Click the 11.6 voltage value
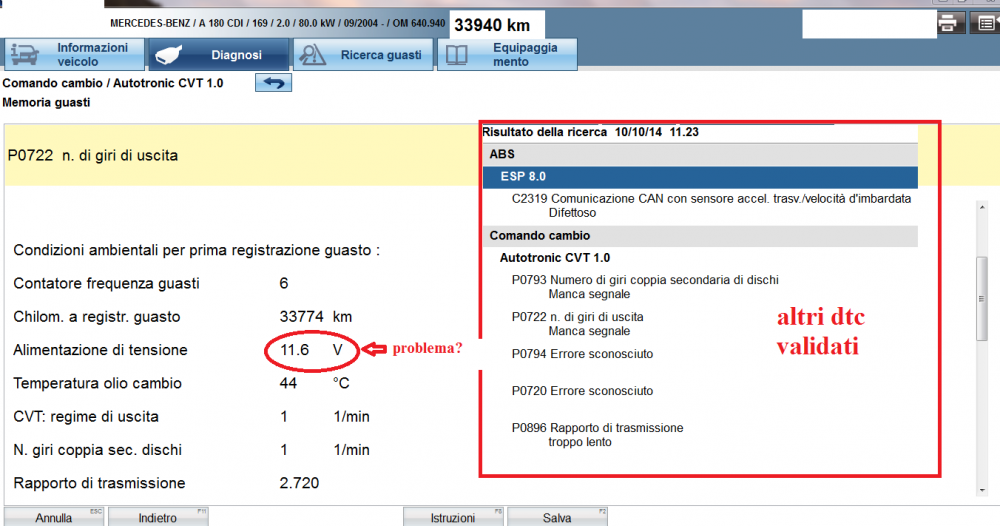This screenshot has width=1000, height=526. pyautogui.click(x=294, y=350)
